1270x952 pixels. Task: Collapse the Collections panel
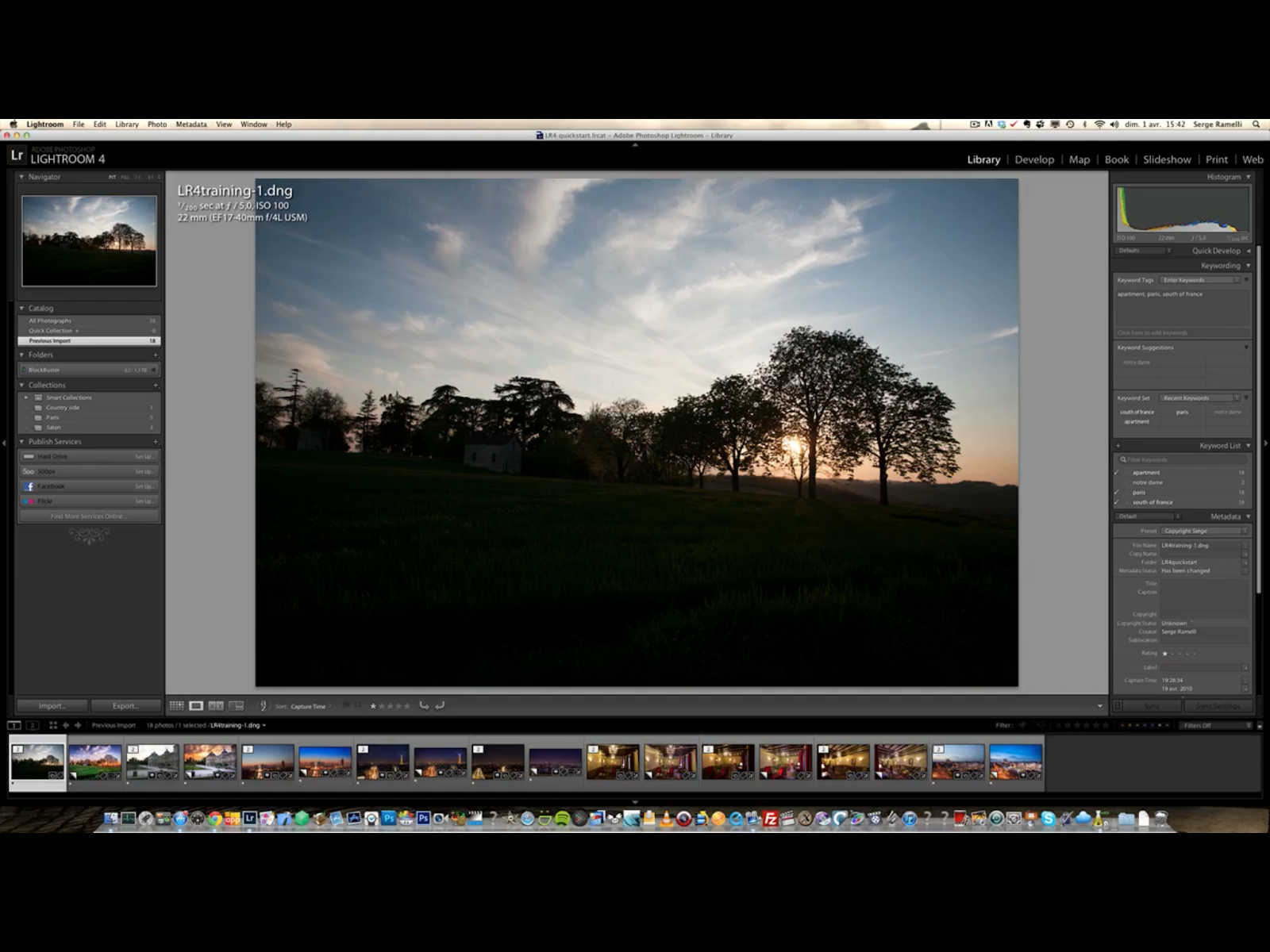21,386
